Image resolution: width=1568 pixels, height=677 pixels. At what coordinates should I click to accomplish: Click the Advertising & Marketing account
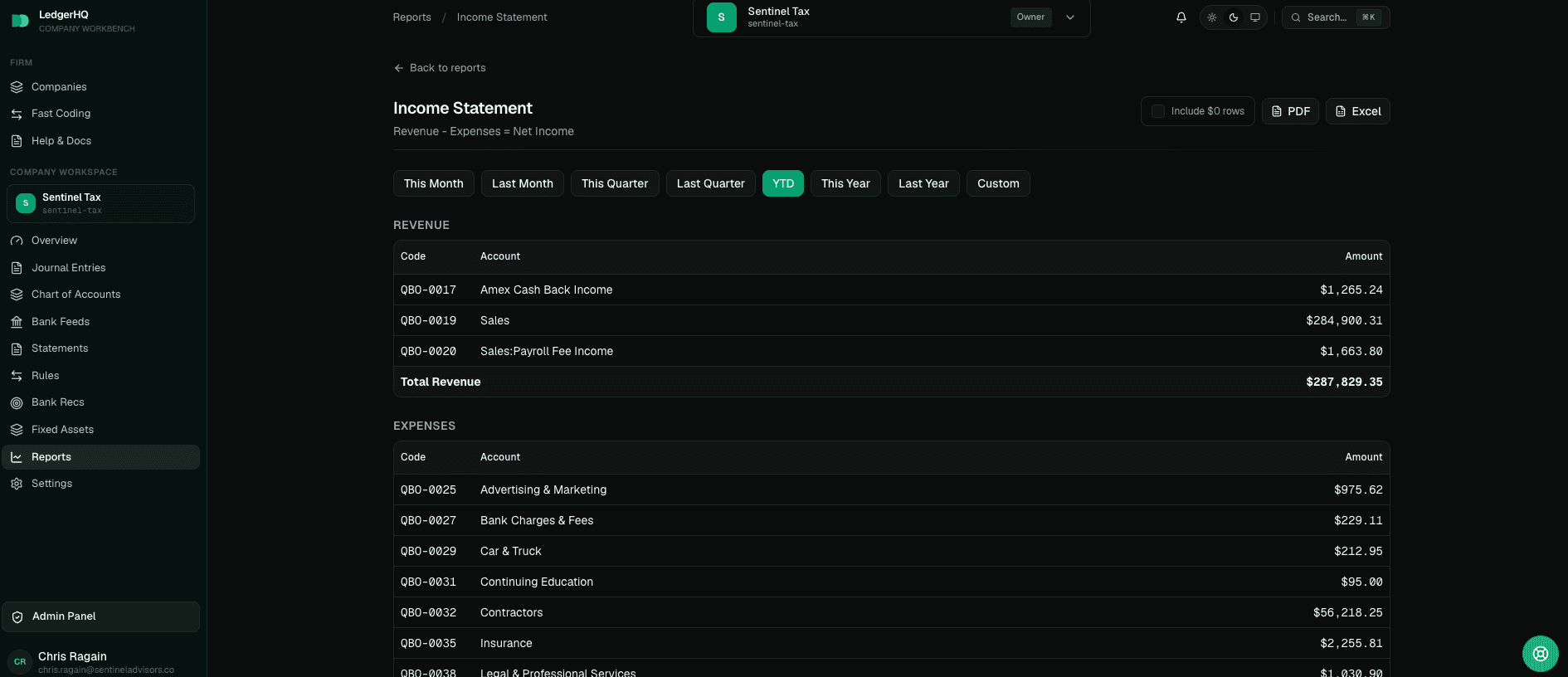[543, 489]
